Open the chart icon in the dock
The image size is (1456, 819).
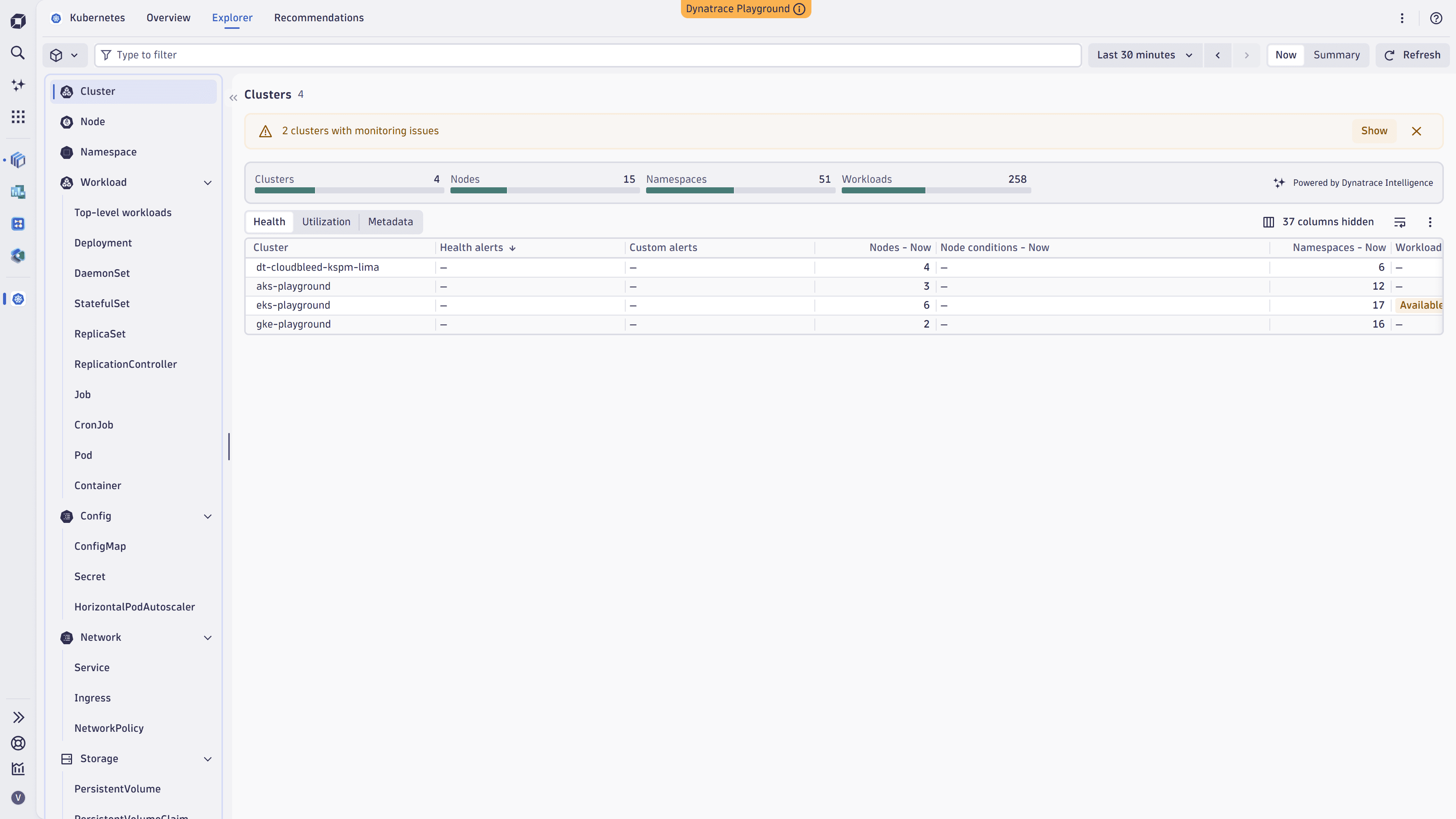(x=18, y=769)
